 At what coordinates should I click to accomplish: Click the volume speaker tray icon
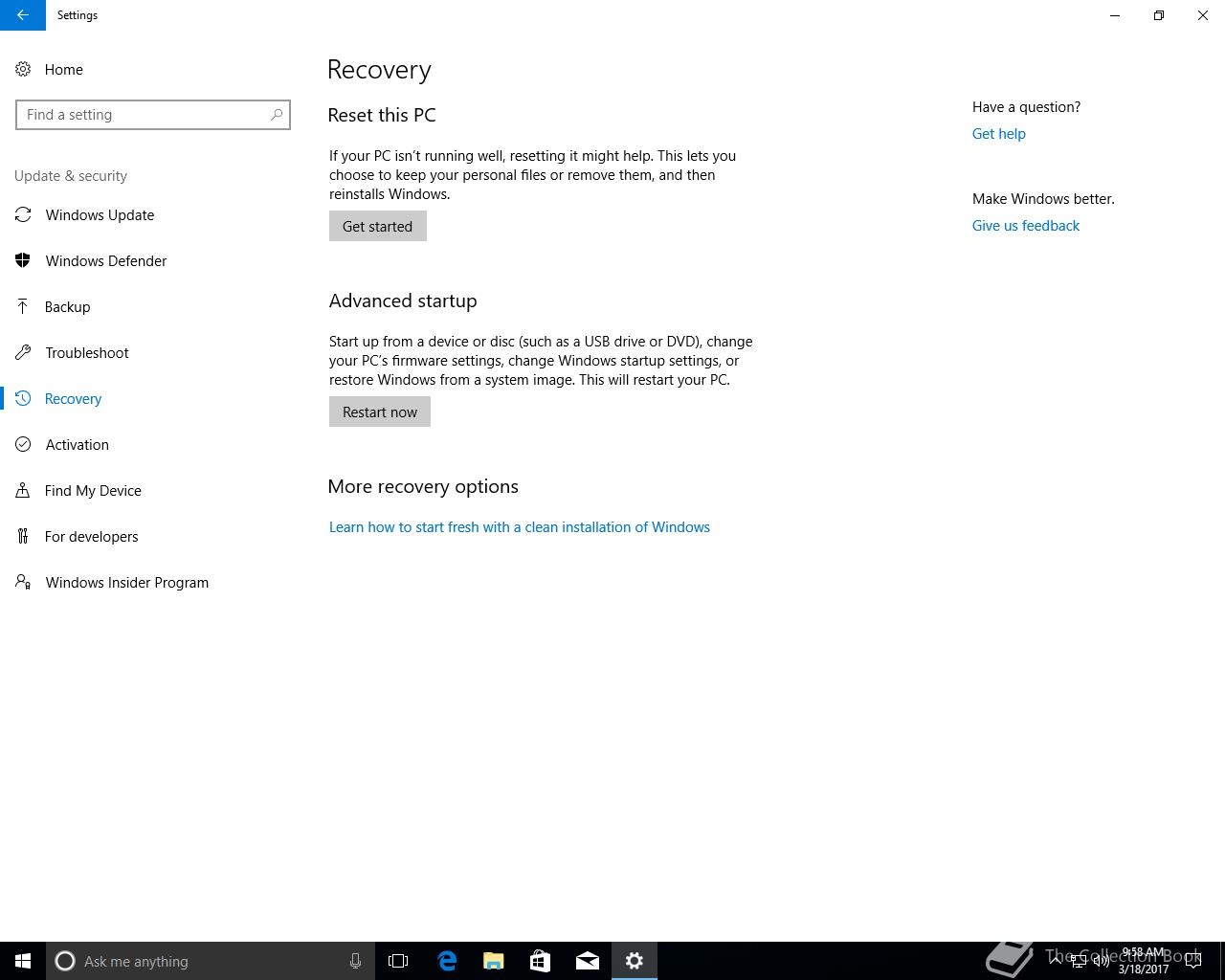pyautogui.click(x=1101, y=961)
